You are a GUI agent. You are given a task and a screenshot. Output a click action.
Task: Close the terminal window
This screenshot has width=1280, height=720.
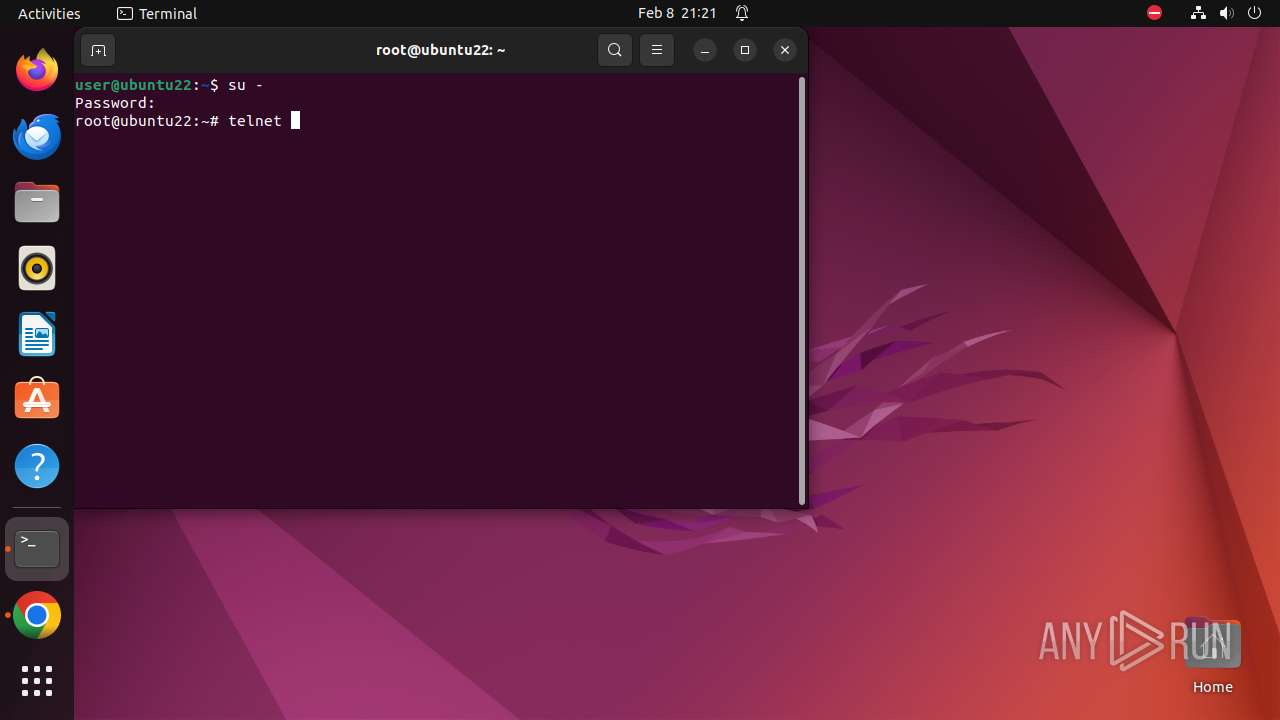(x=785, y=50)
